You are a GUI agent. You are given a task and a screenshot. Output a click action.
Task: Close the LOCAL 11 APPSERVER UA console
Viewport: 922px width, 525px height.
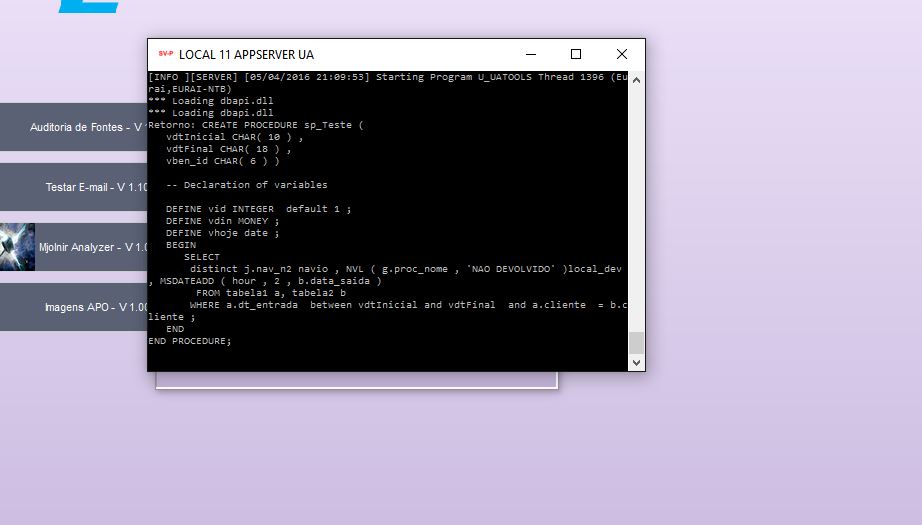click(621, 54)
